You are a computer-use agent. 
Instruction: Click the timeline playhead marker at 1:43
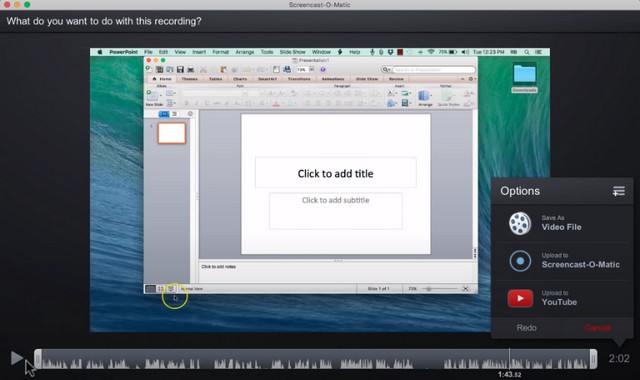(x=509, y=359)
